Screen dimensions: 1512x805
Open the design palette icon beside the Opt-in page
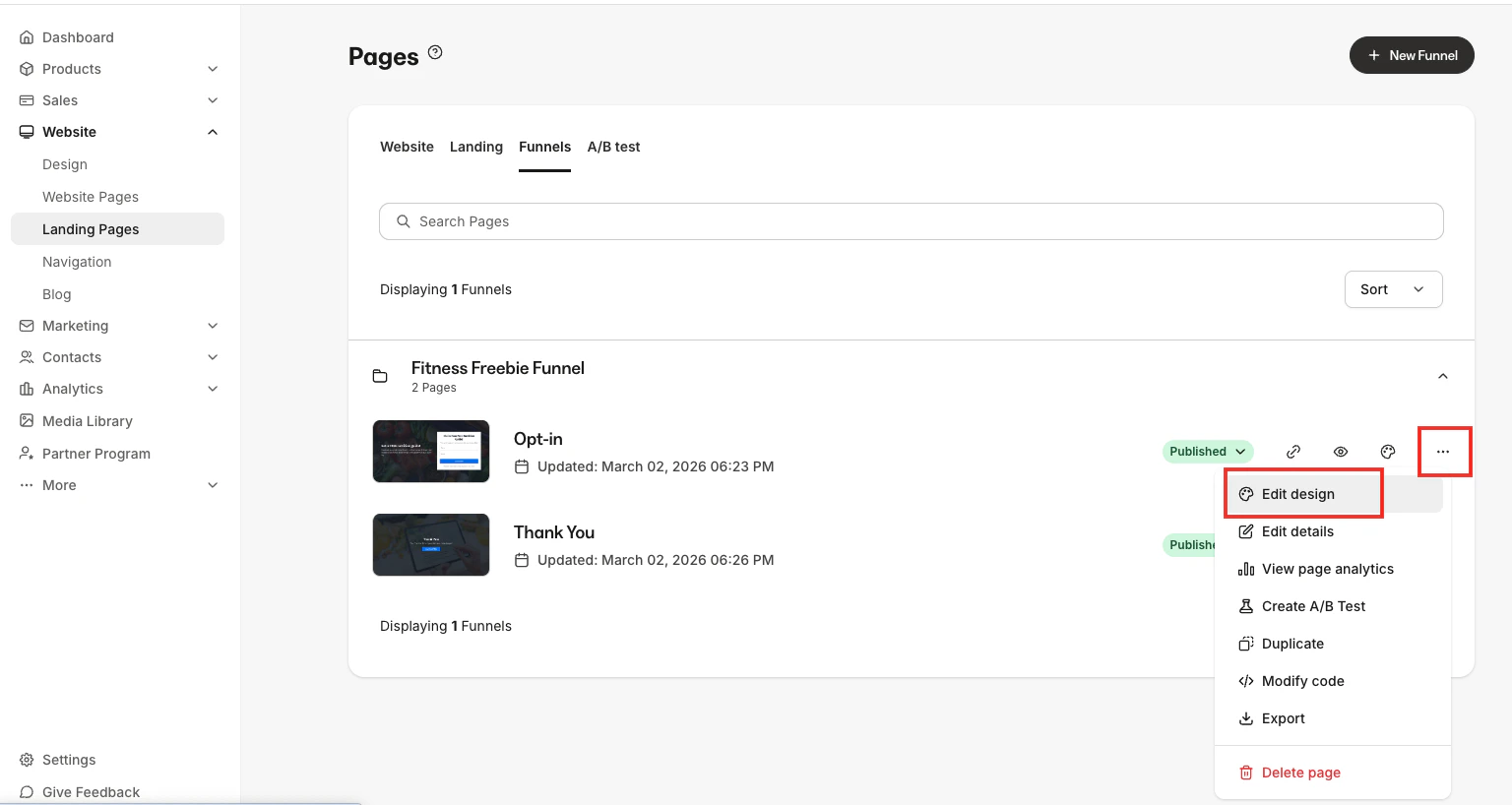[x=1388, y=451]
